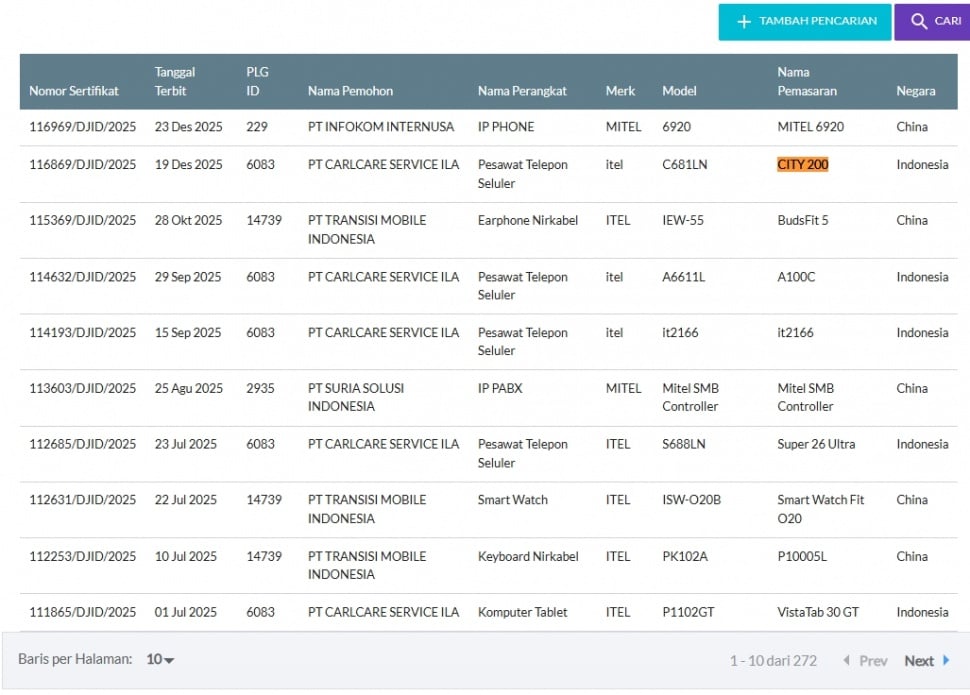Go back using Prev link
The width and height of the screenshot is (970, 695).
[873, 660]
